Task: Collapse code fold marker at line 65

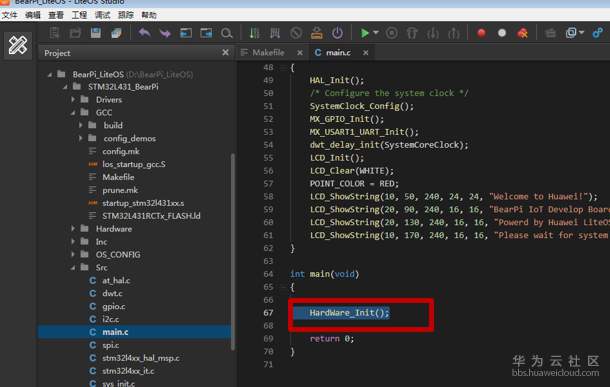Action: pyautogui.click(x=283, y=287)
